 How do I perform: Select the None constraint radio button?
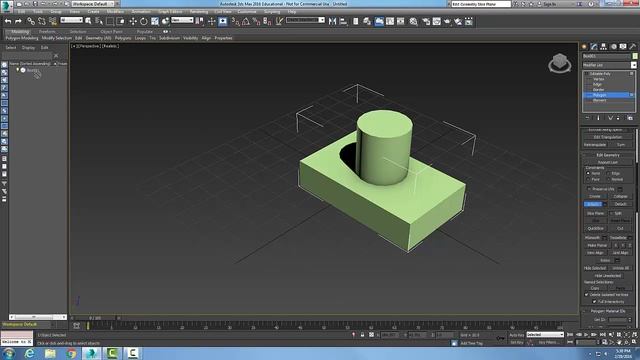588,173
